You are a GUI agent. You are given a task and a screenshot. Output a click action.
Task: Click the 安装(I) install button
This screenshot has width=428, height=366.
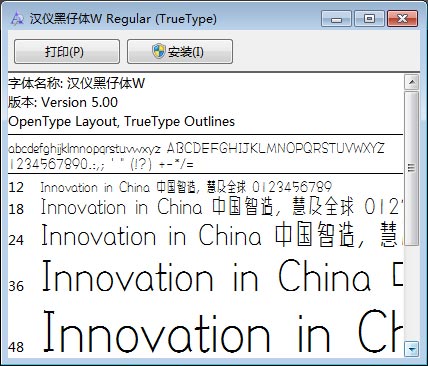point(180,51)
